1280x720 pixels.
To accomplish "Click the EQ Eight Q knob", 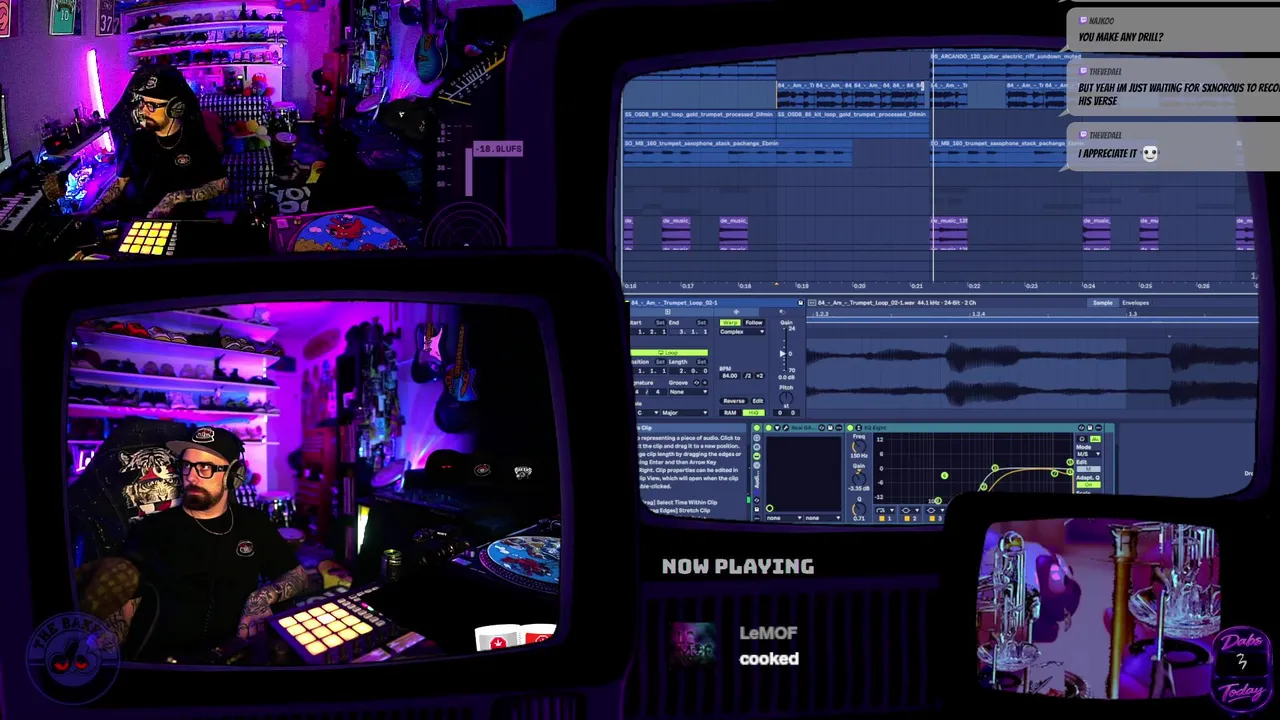I will (x=859, y=509).
